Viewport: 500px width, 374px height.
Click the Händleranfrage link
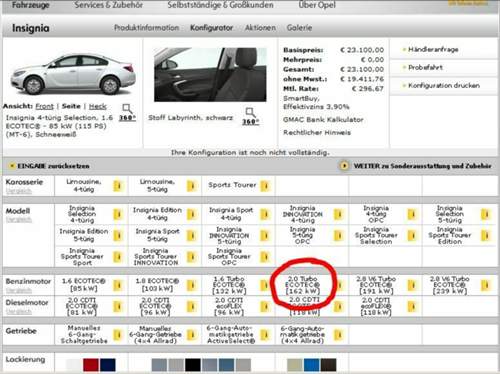[433, 49]
